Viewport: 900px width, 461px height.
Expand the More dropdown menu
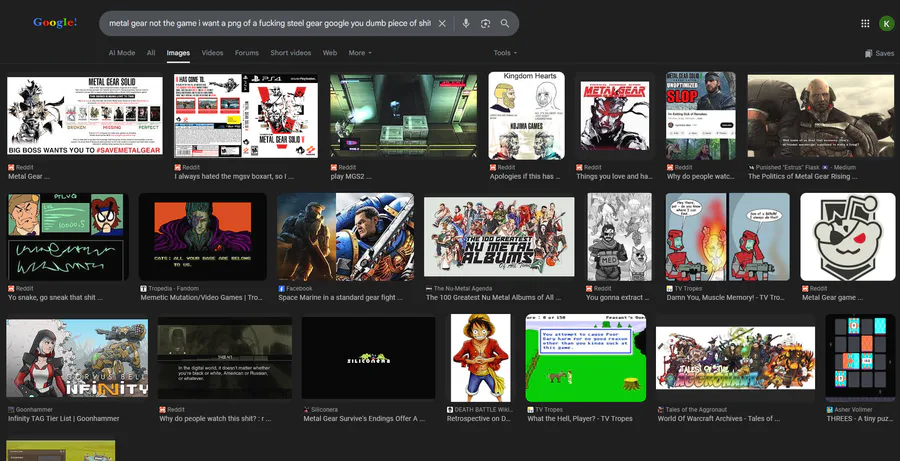pyautogui.click(x=360, y=53)
